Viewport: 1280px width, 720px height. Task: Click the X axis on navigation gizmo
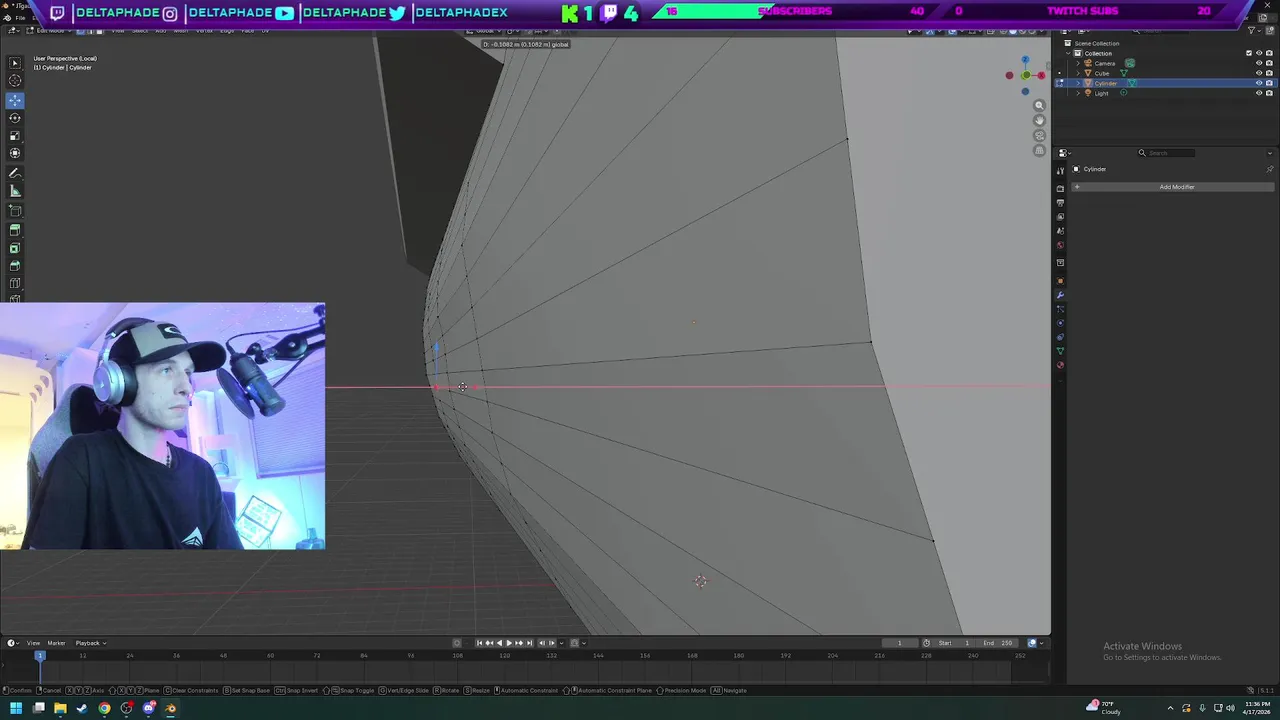point(1041,75)
